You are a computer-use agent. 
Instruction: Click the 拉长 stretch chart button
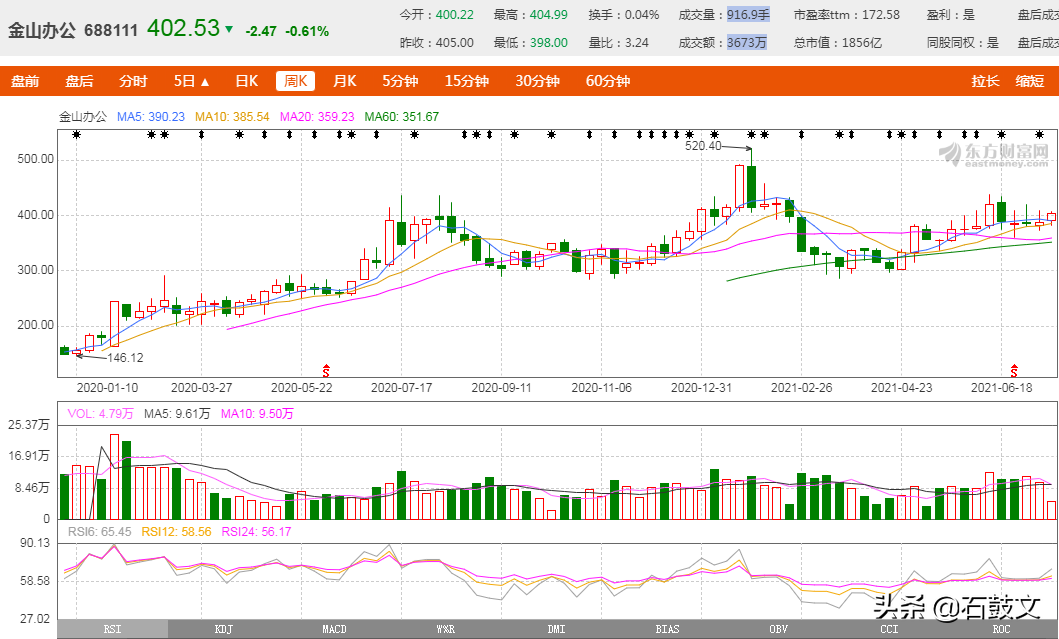985,81
